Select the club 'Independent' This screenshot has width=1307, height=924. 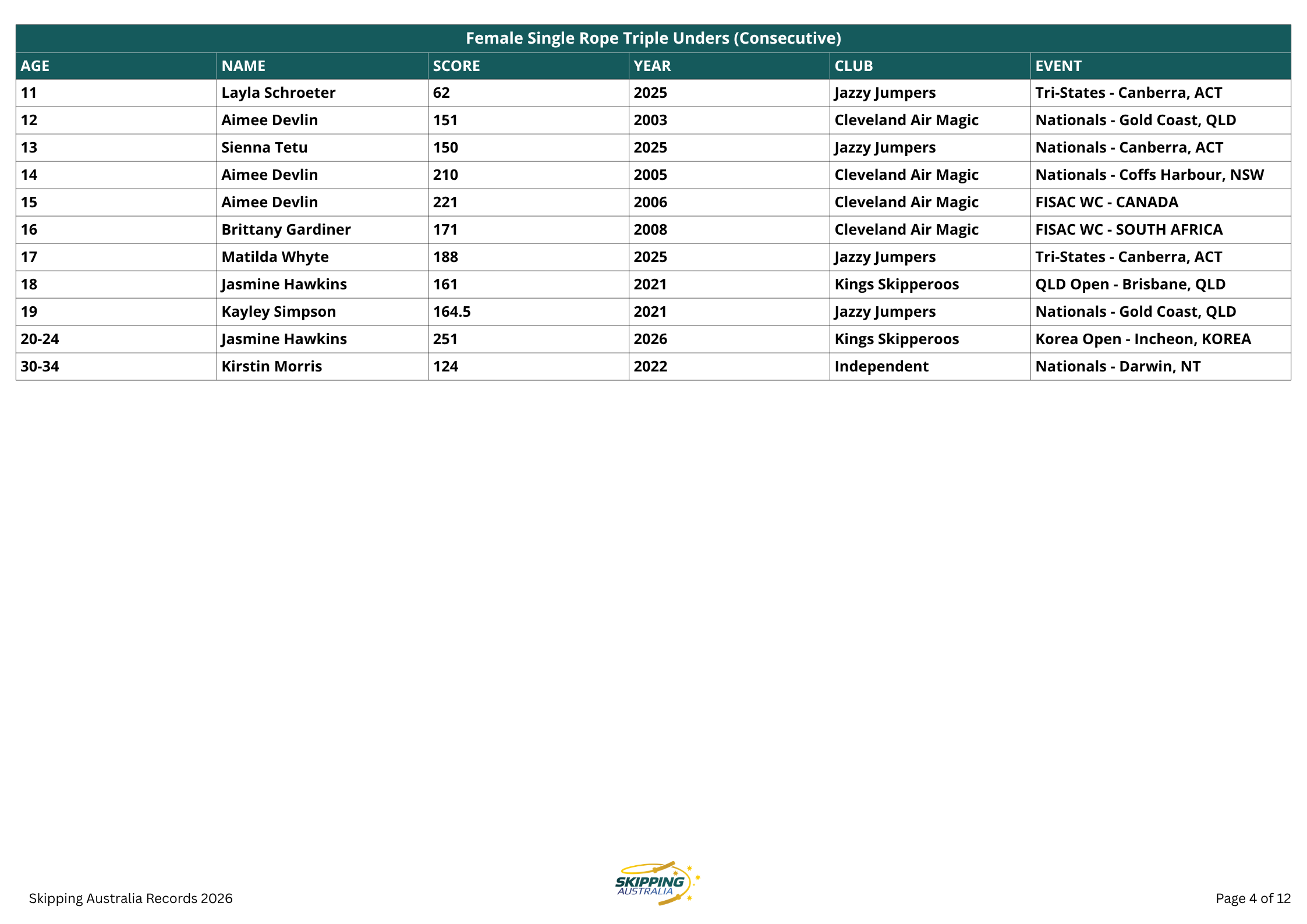tap(881, 367)
